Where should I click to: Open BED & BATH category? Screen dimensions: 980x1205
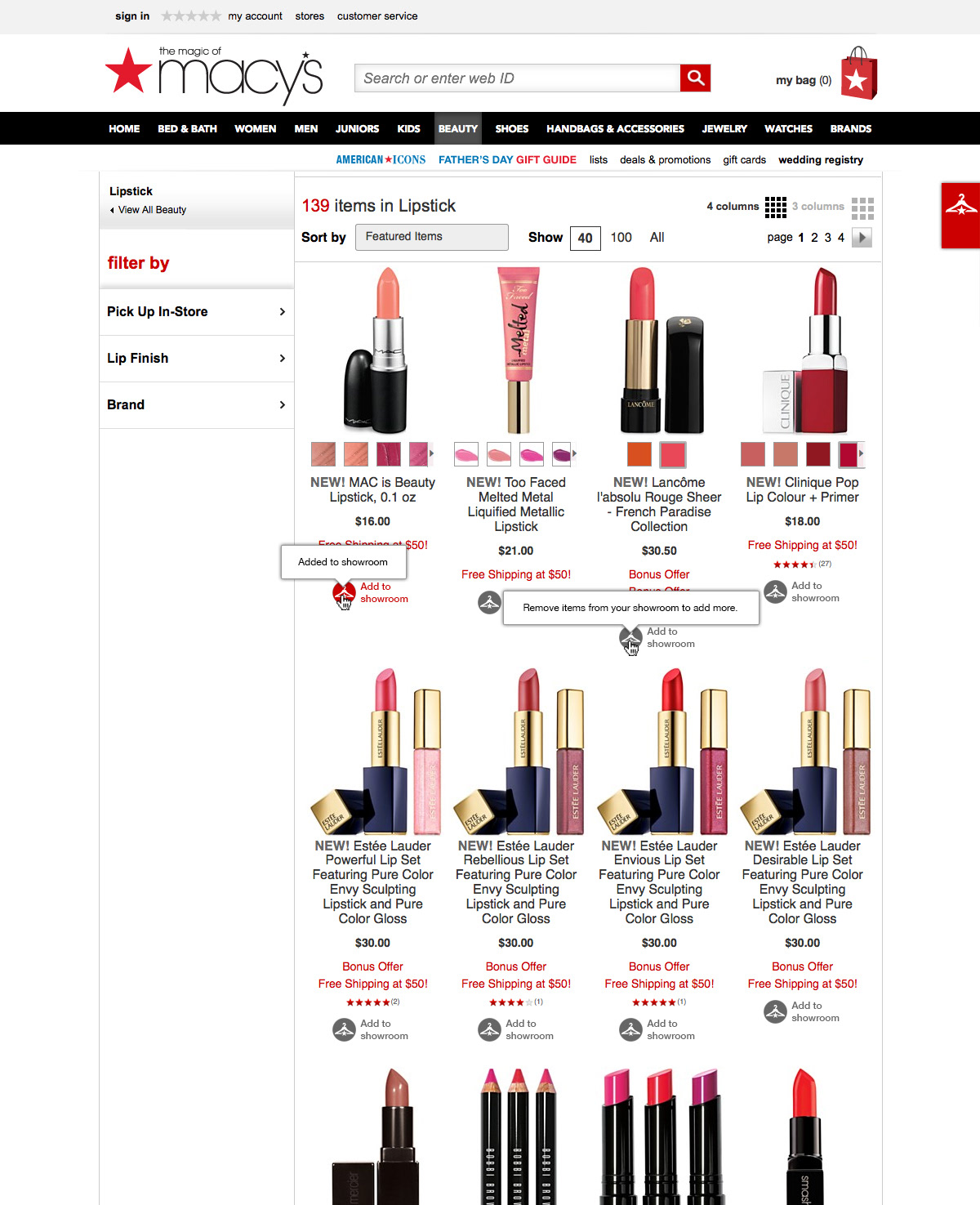187,128
